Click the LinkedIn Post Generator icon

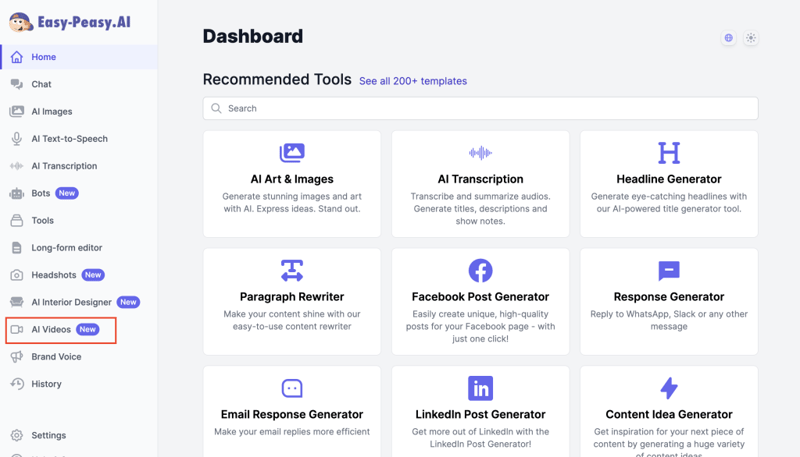[x=480, y=388]
